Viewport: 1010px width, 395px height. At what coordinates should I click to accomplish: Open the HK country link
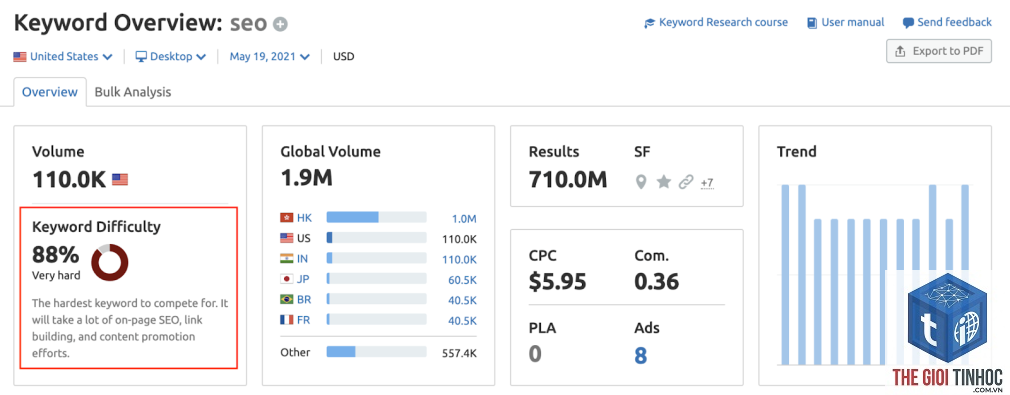point(304,218)
